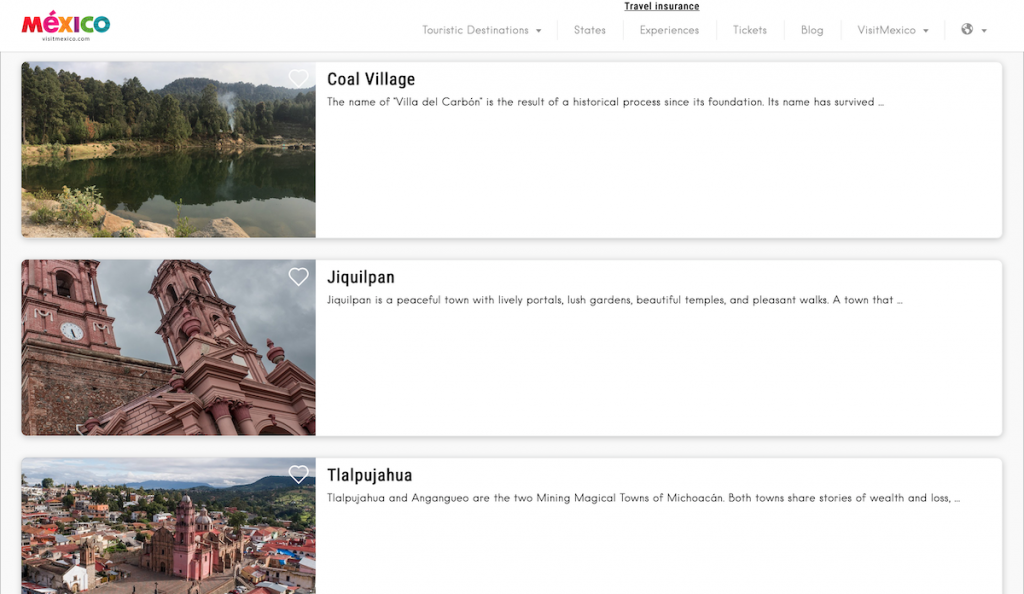Click the Coal Village lake photo
Image resolution: width=1024 pixels, height=594 pixels.
click(x=168, y=149)
